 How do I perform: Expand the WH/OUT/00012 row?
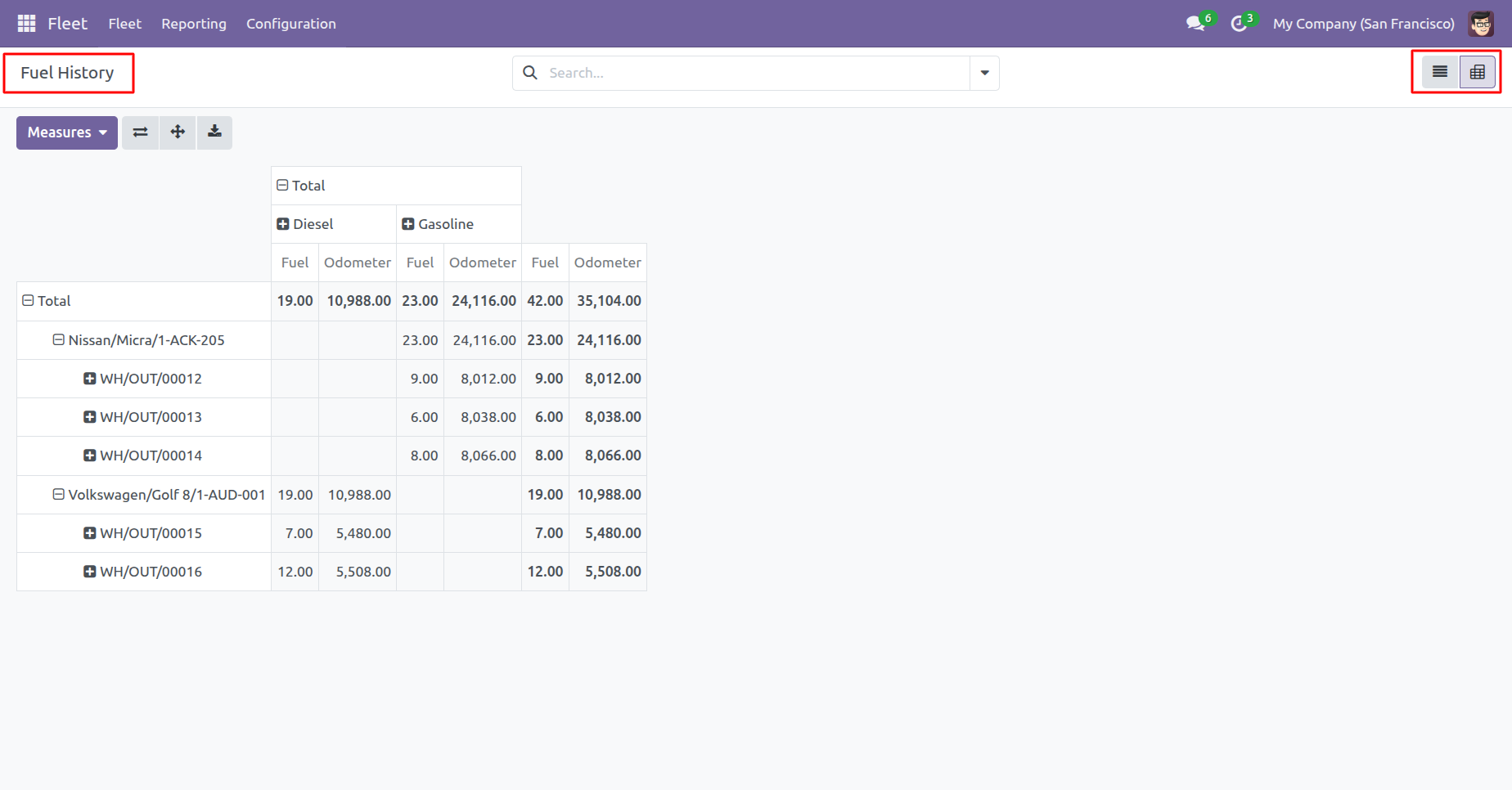click(x=144, y=379)
